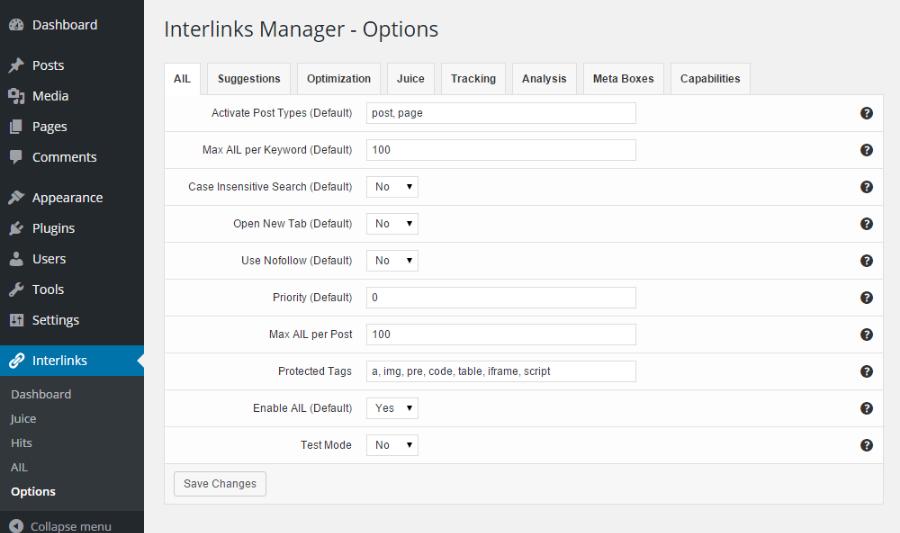Open the Test Mode dropdown
Image resolution: width=900 pixels, height=533 pixels.
point(392,445)
